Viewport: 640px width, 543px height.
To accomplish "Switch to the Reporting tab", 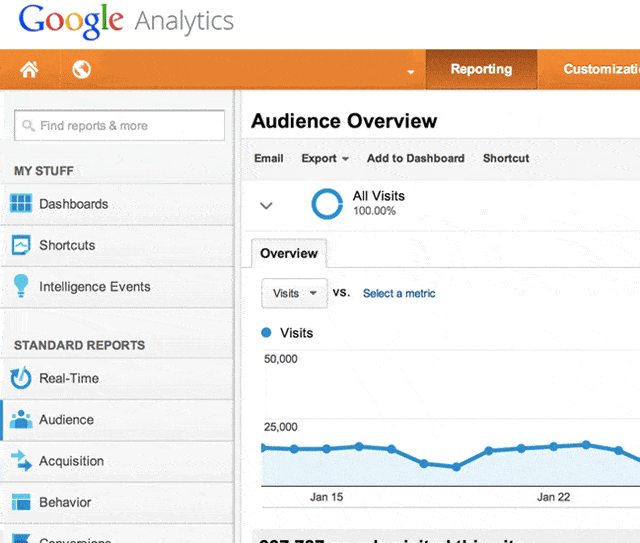I will 481,69.
